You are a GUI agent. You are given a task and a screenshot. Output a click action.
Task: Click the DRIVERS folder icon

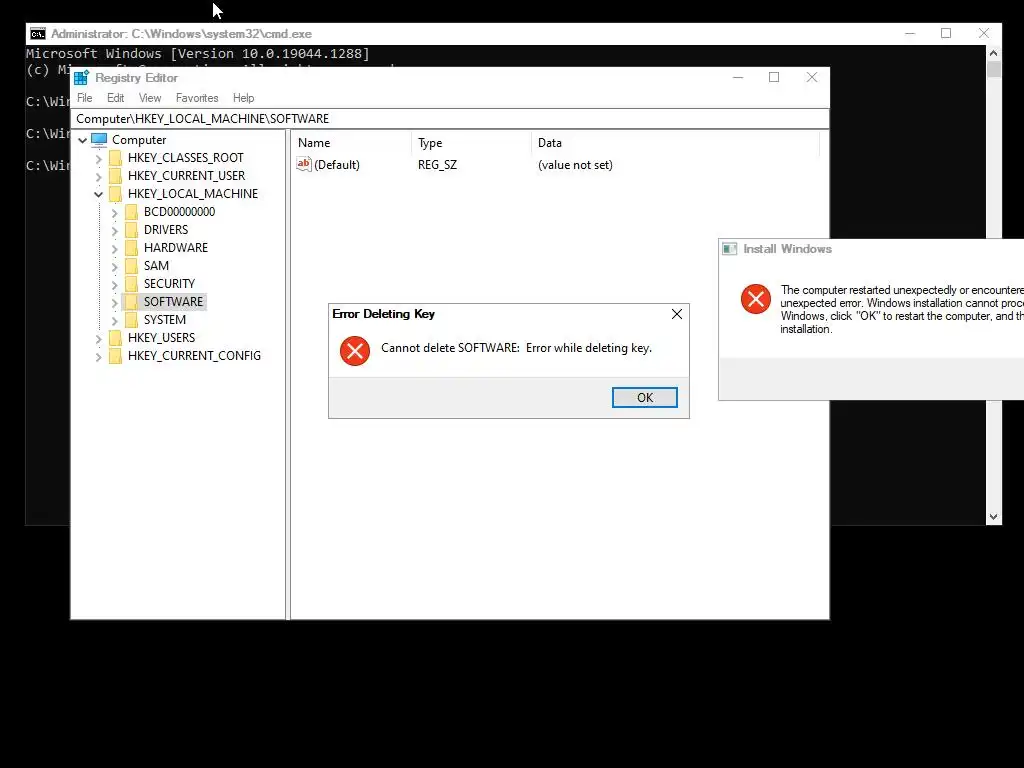[131, 230]
